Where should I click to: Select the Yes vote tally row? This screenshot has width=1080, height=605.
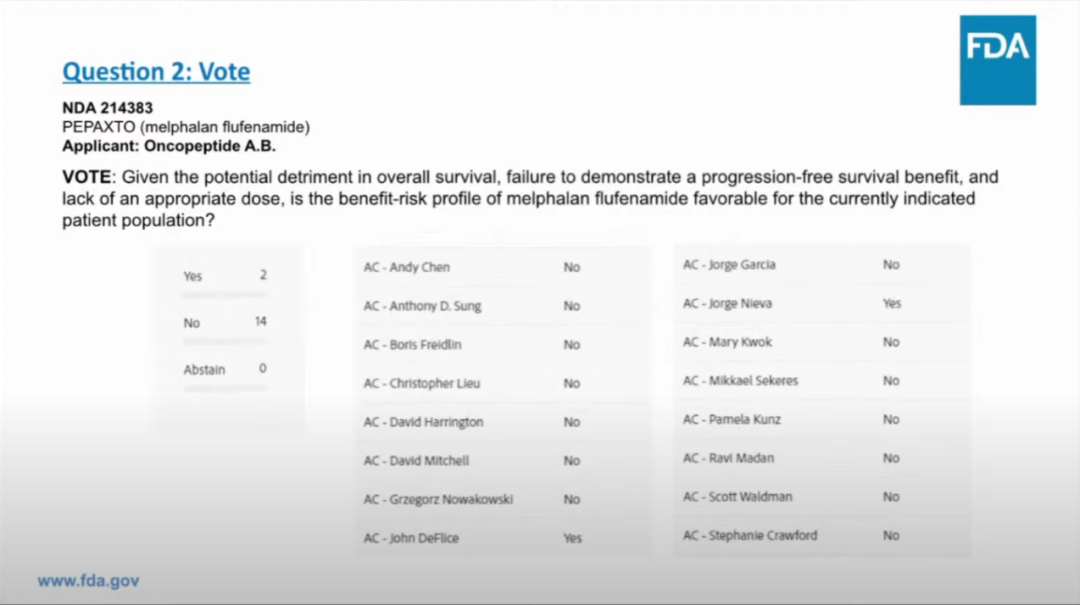pyautogui.click(x=225, y=276)
